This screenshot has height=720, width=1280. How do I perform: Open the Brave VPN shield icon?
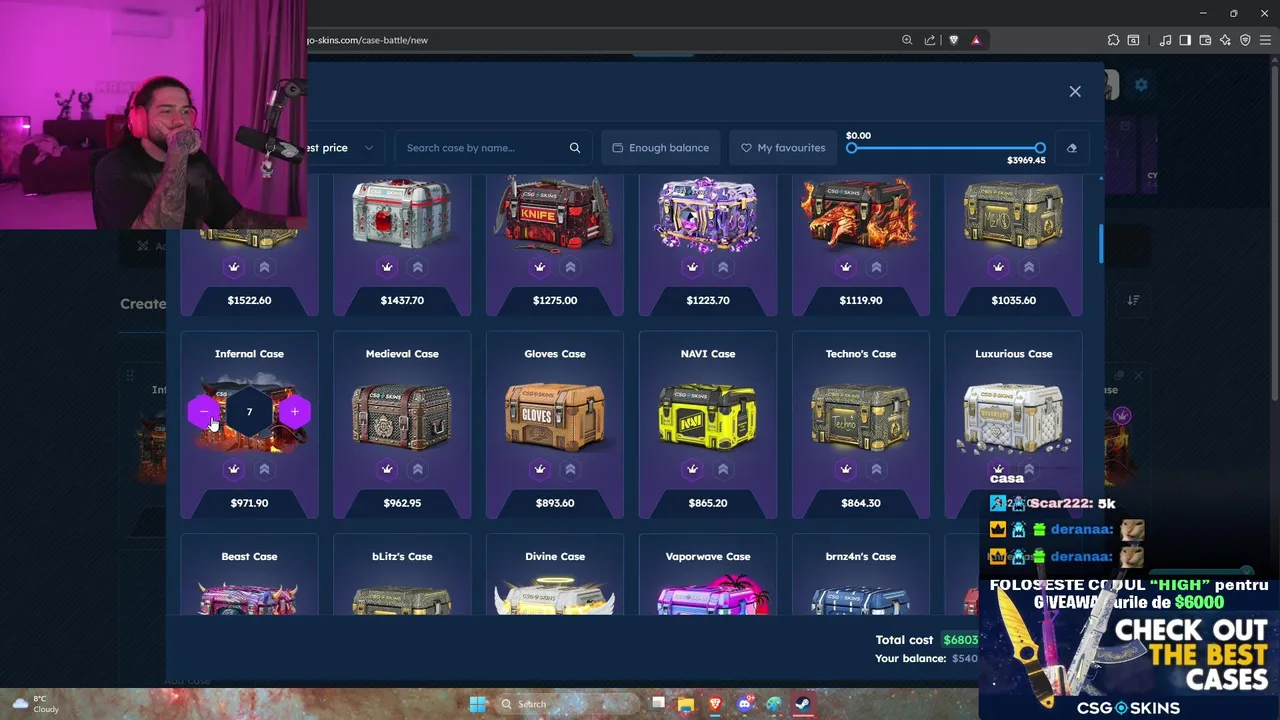point(1245,40)
